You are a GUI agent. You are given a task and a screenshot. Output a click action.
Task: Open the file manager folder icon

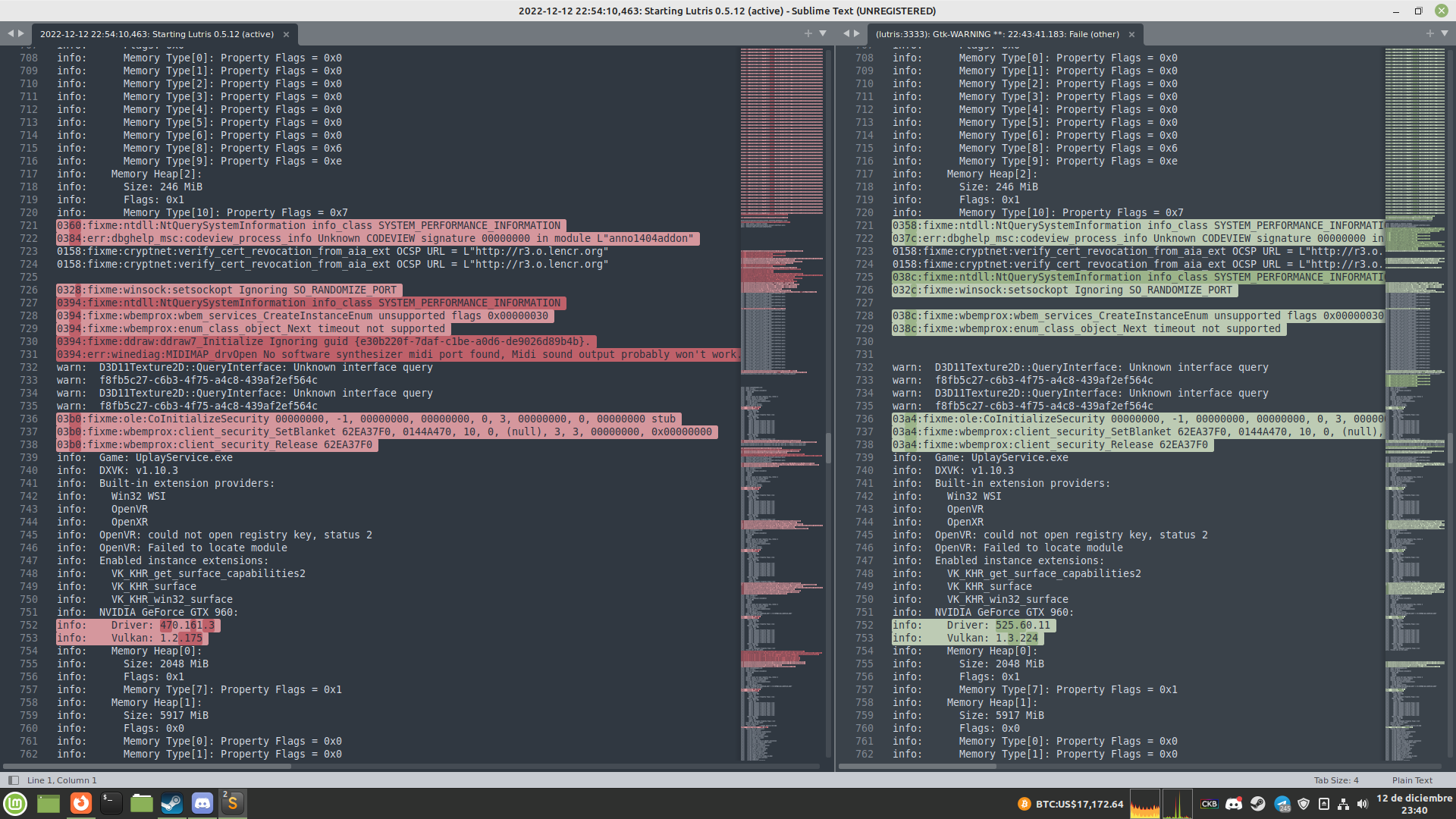(141, 804)
